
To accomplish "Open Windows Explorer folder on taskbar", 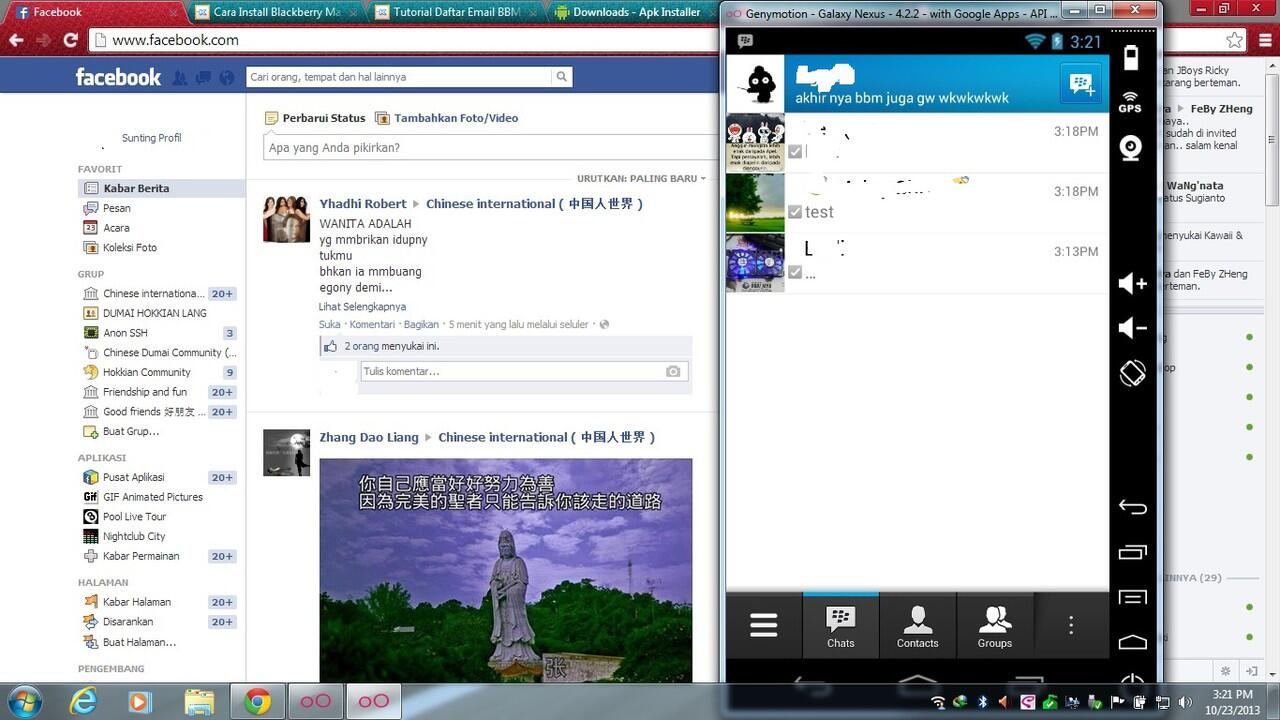I will point(199,701).
